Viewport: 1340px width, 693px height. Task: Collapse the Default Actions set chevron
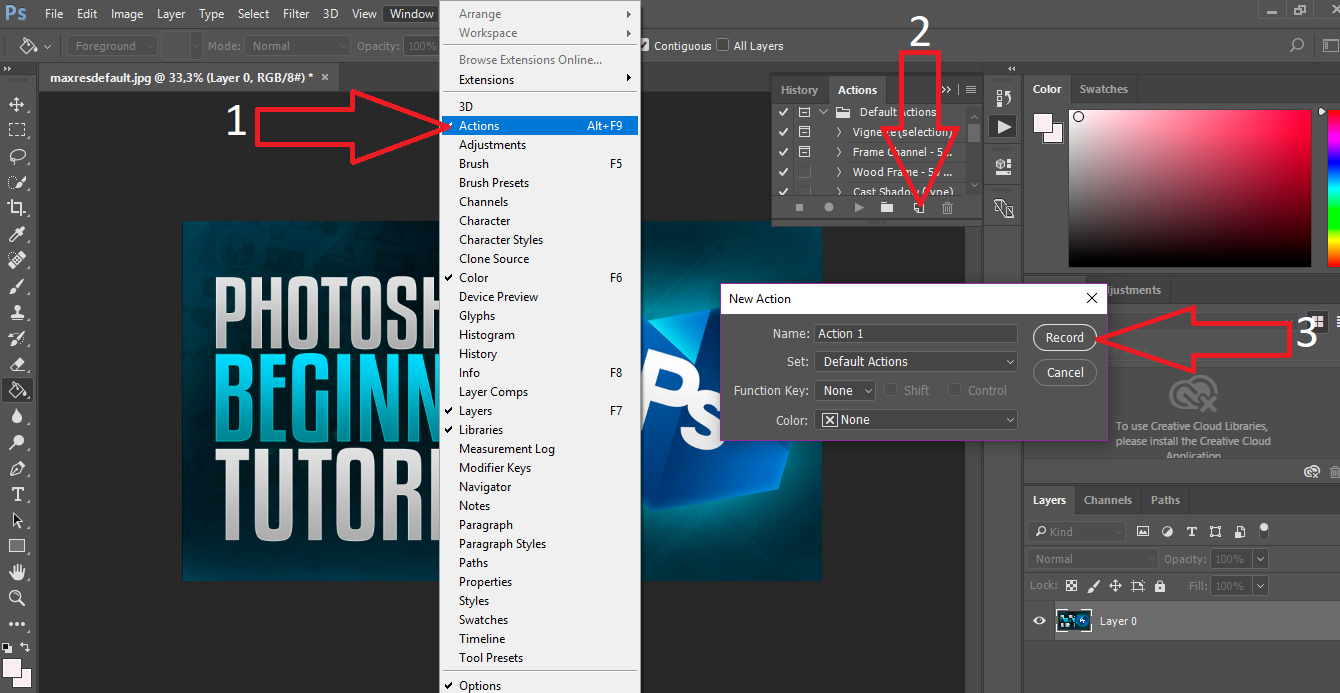tap(824, 112)
